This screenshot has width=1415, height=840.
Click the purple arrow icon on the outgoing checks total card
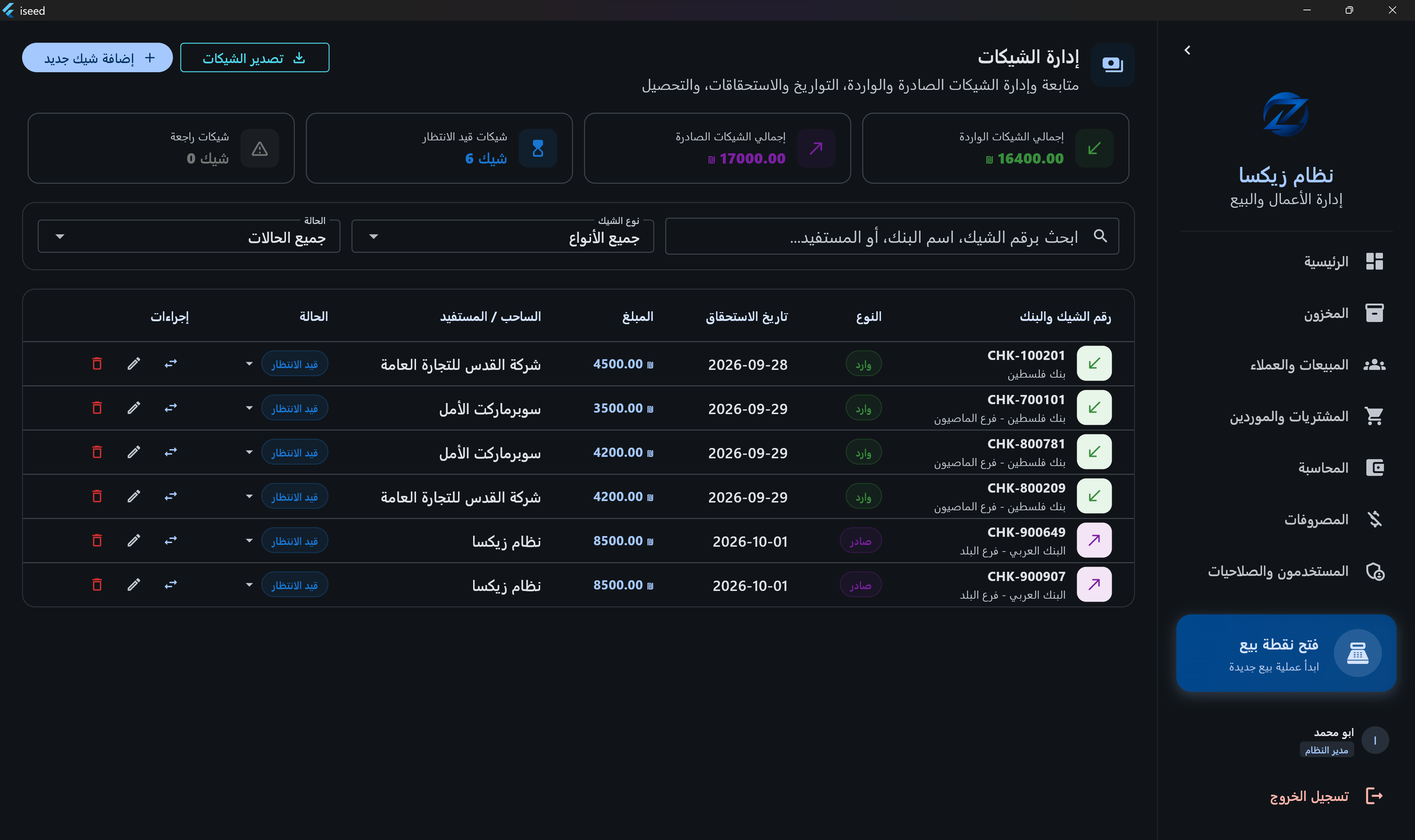(816, 148)
